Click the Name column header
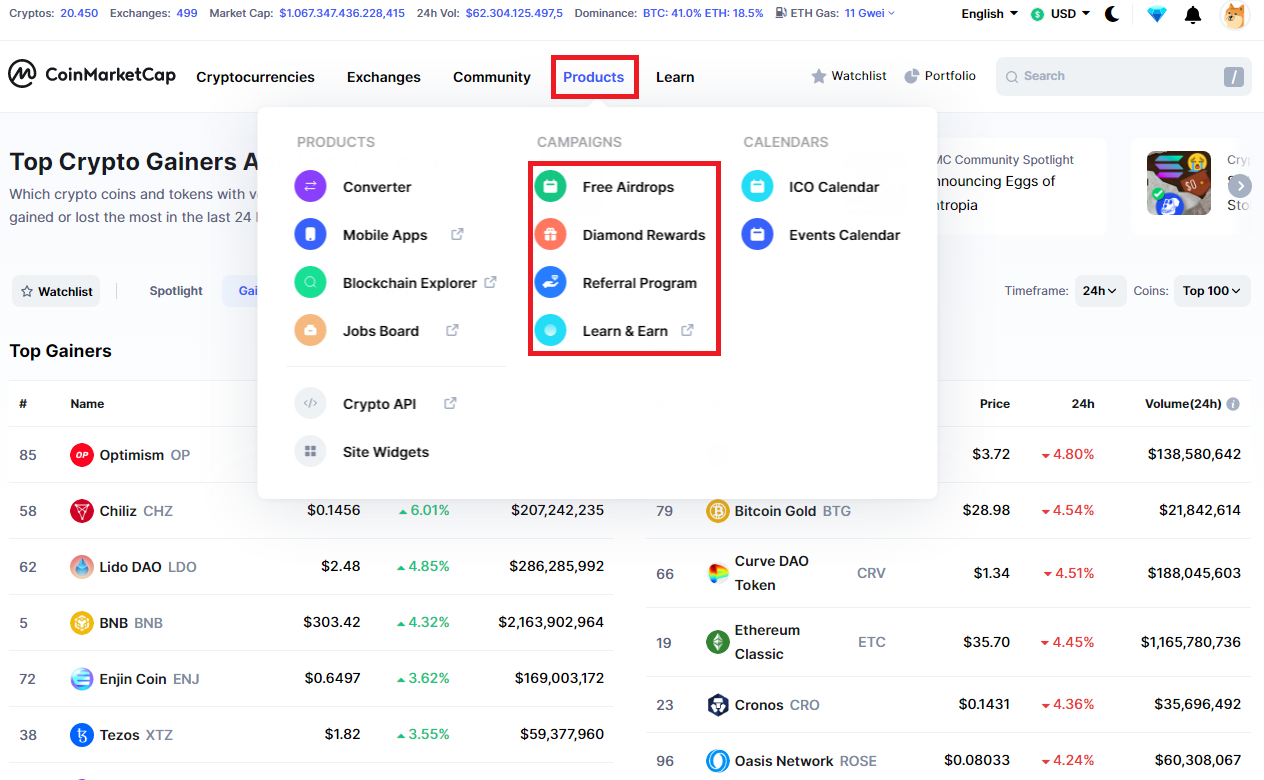Viewport: 1264px width, 780px height. coord(87,404)
